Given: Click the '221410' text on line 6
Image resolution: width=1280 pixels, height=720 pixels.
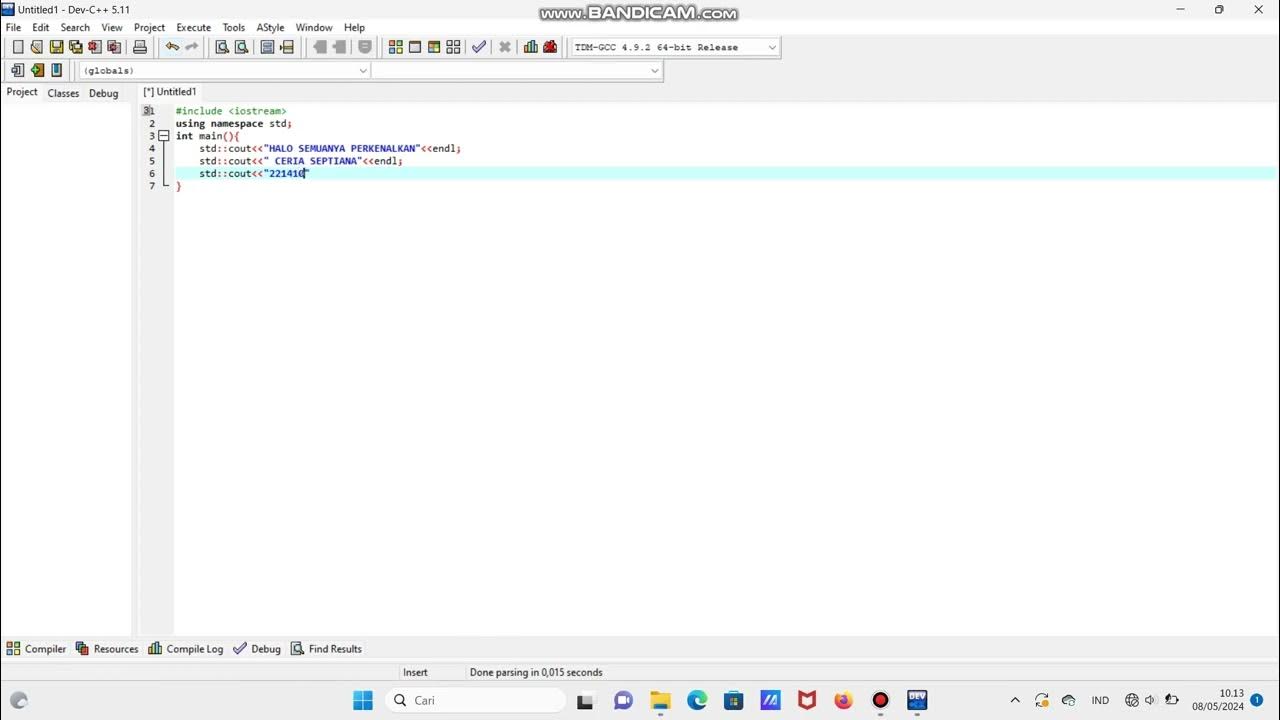Looking at the screenshot, I should click(x=287, y=174).
